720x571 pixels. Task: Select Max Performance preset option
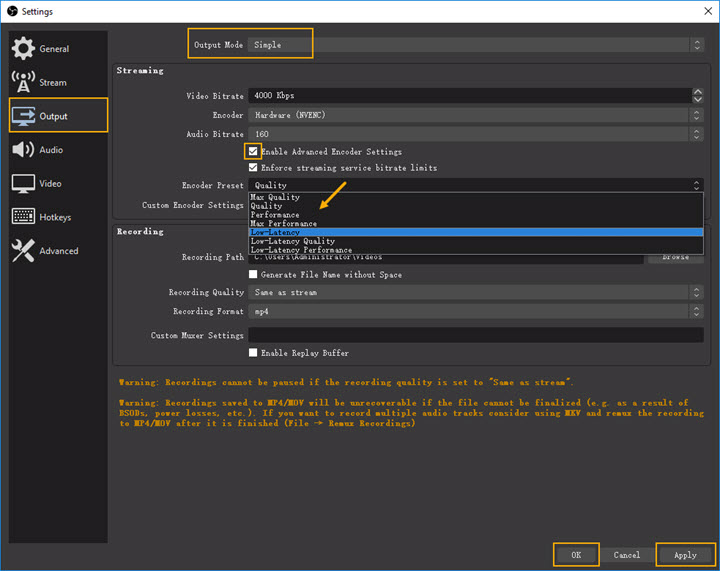point(283,223)
